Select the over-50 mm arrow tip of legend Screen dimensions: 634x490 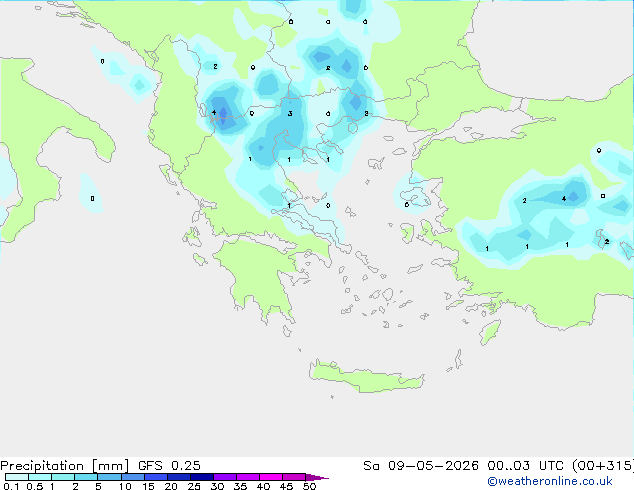(317, 477)
